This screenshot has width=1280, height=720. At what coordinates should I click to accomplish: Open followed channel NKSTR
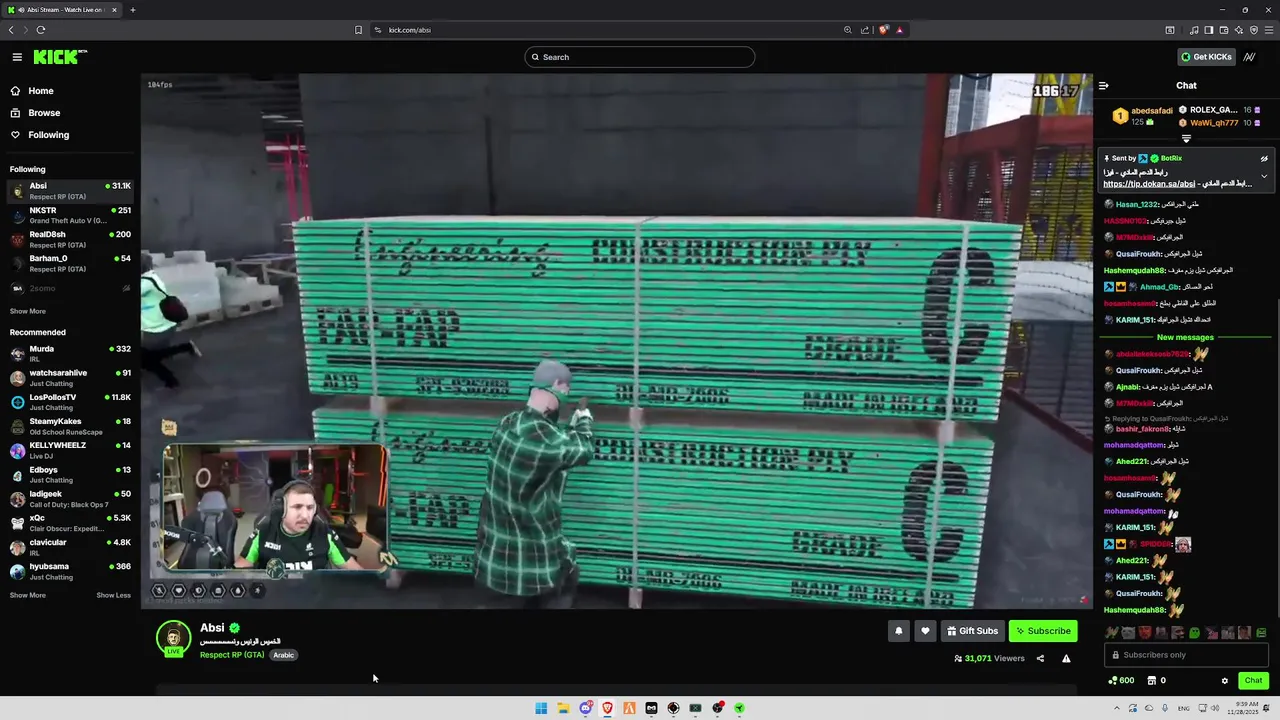(70, 215)
